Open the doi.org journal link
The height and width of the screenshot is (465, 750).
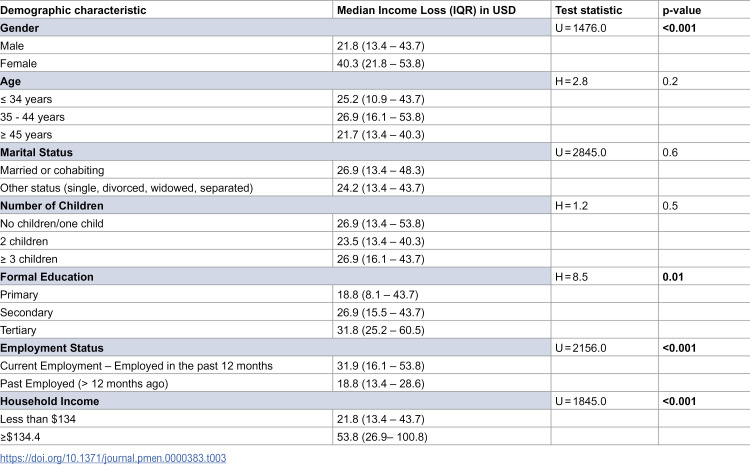(x=113, y=458)
